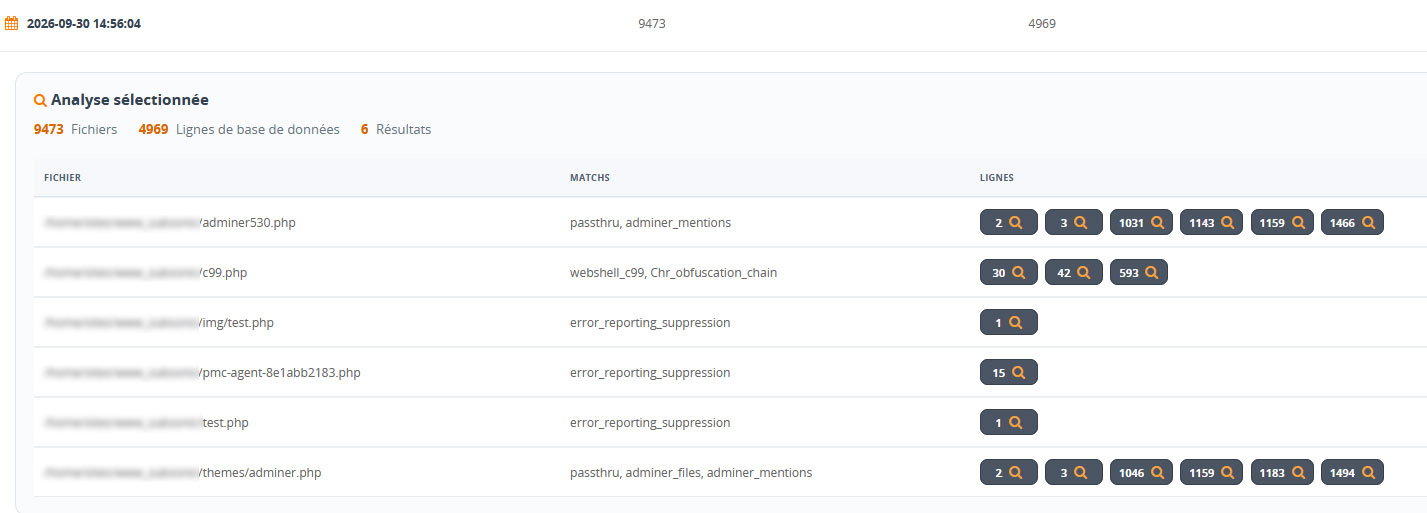This screenshot has height=513, width=1427.
Task: Inspect line 1494 of themes/adminer.php
Action: (1352, 472)
